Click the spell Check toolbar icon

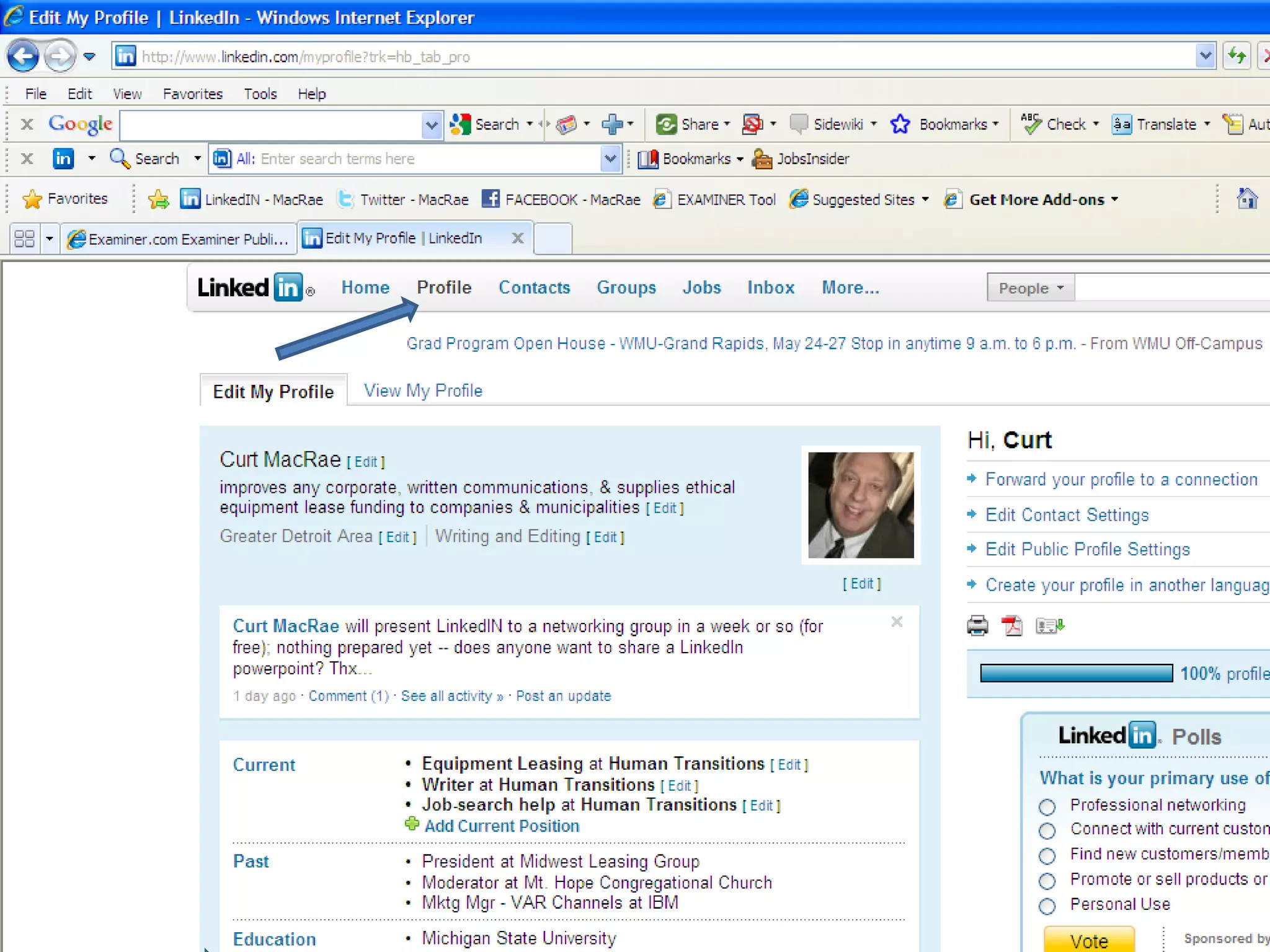pyautogui.click(x=1031, y=124)
